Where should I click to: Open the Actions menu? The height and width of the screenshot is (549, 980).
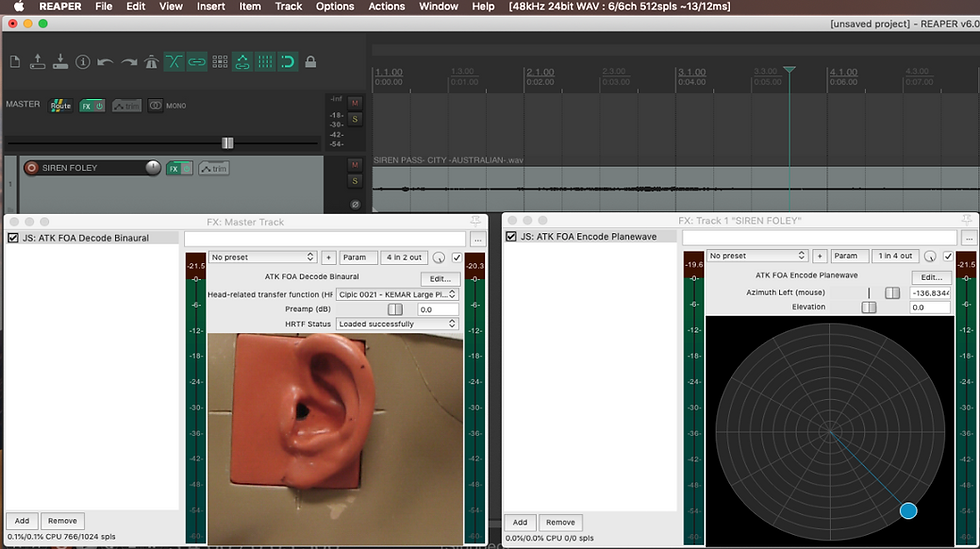click(x=386, y=6)
